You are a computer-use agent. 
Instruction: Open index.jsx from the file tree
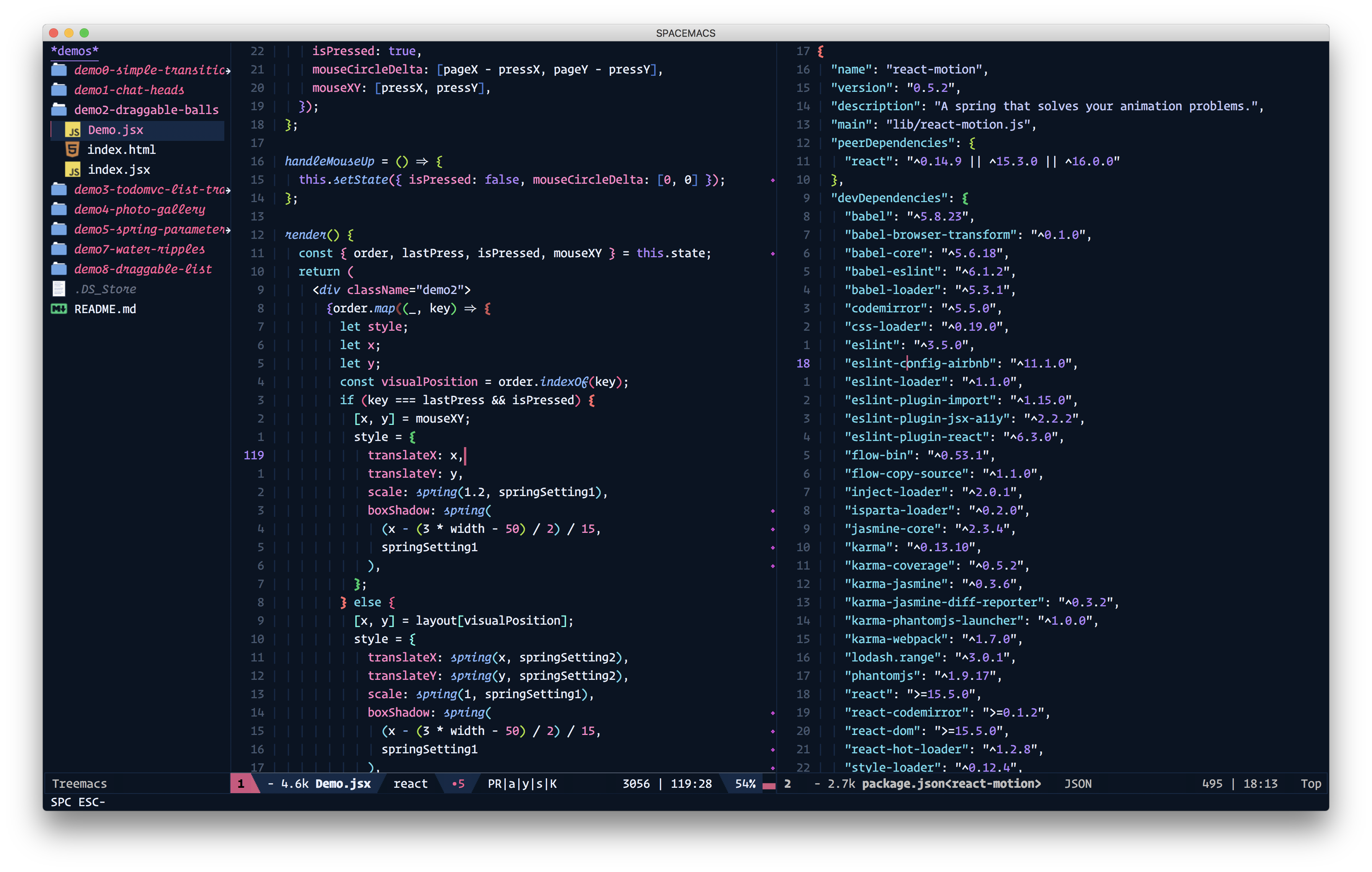click(x=119, y=170)
